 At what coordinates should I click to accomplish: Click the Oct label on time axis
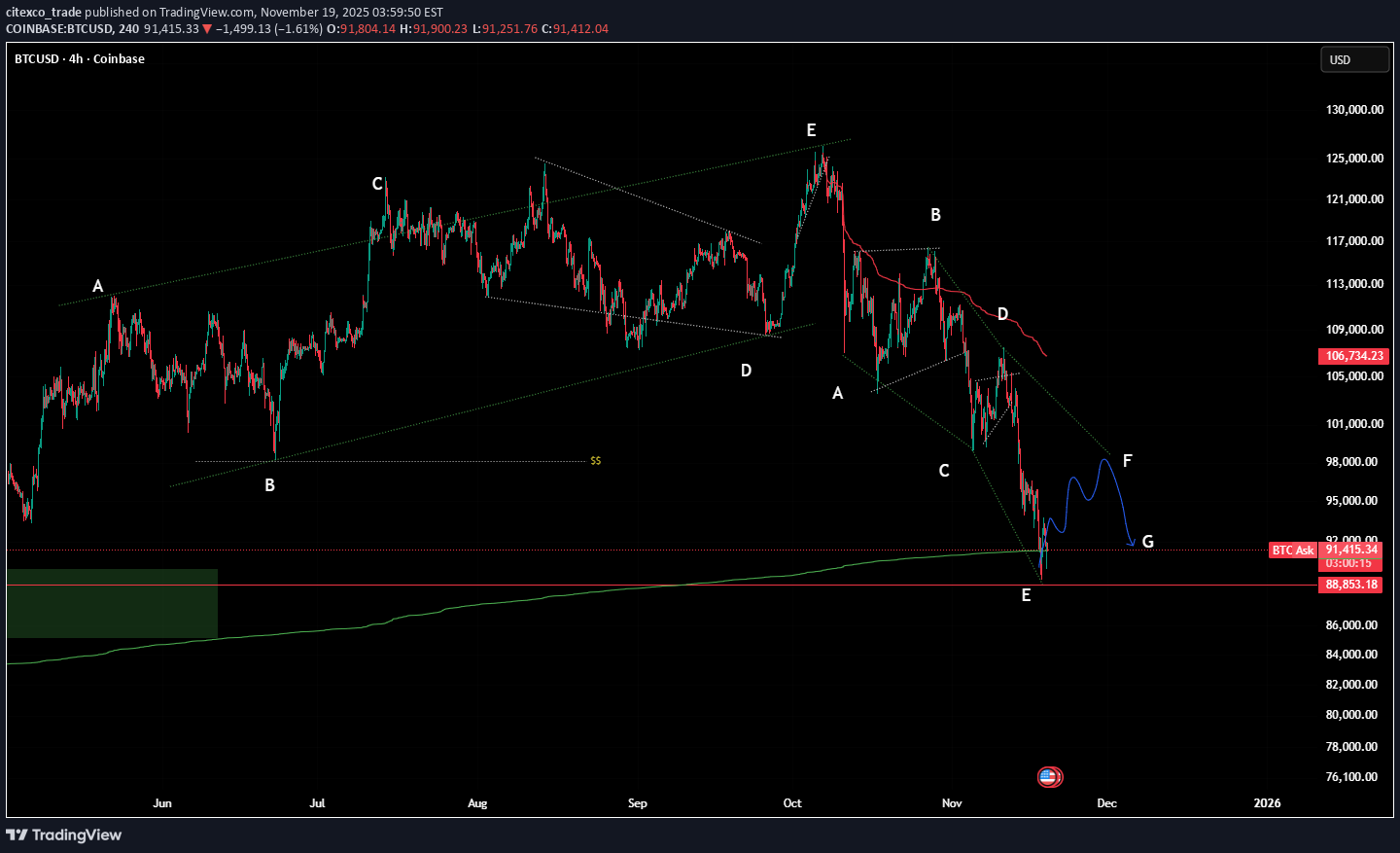pyautogui.click(x=792, y=803)
